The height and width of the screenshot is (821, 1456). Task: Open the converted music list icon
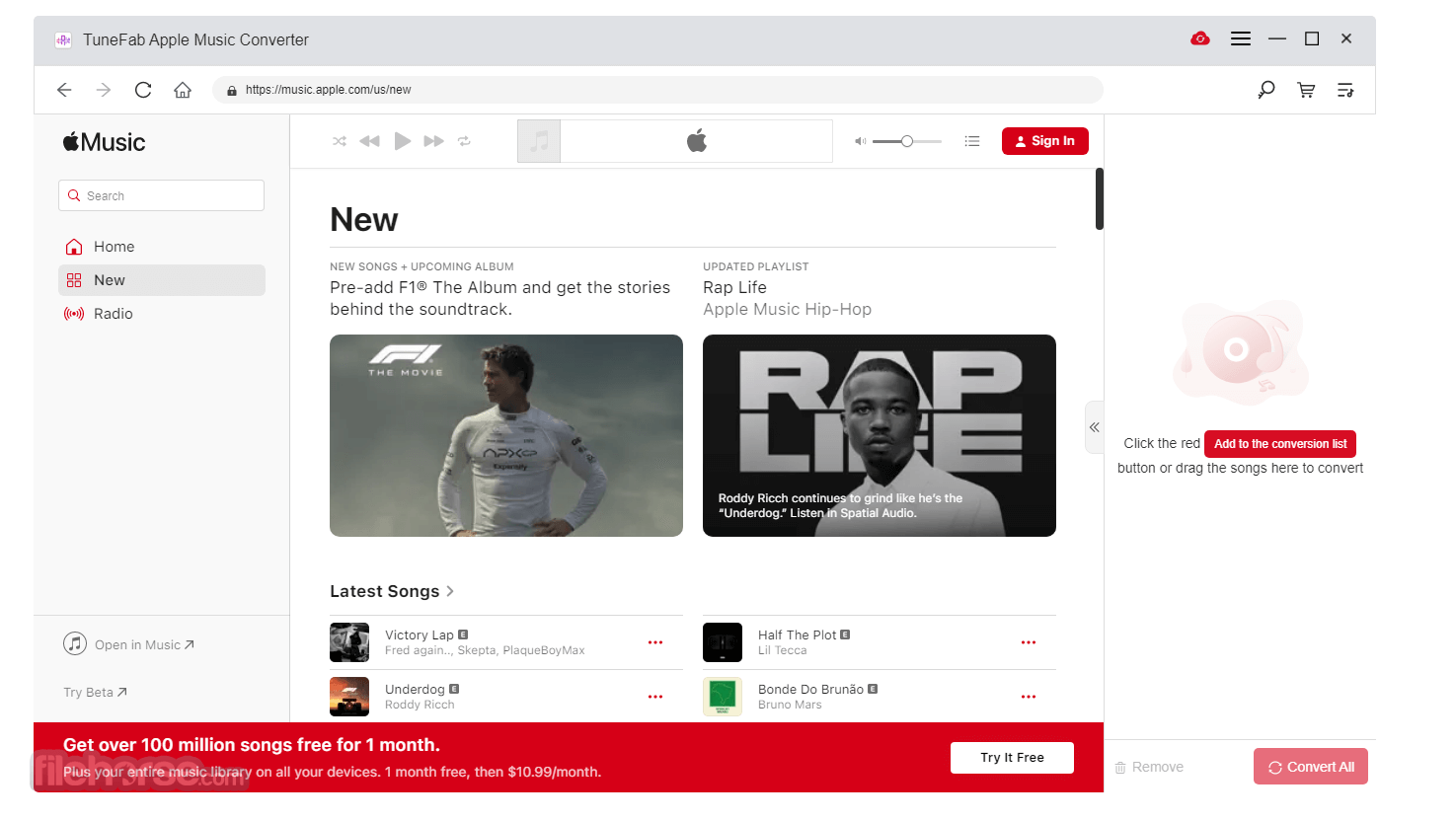[1345, 90]
